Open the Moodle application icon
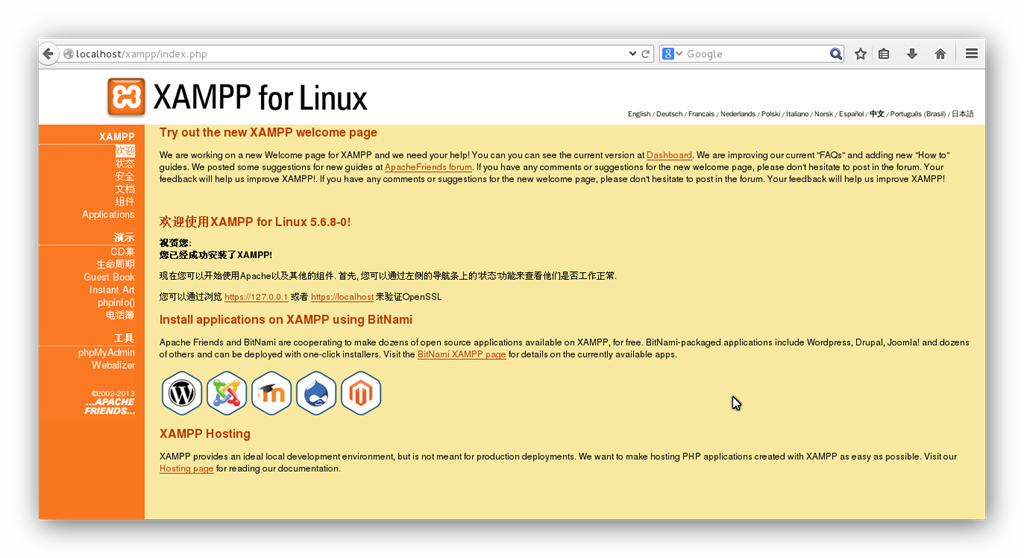The height and width of the screenshot is (558, 1024). (271, 393)
